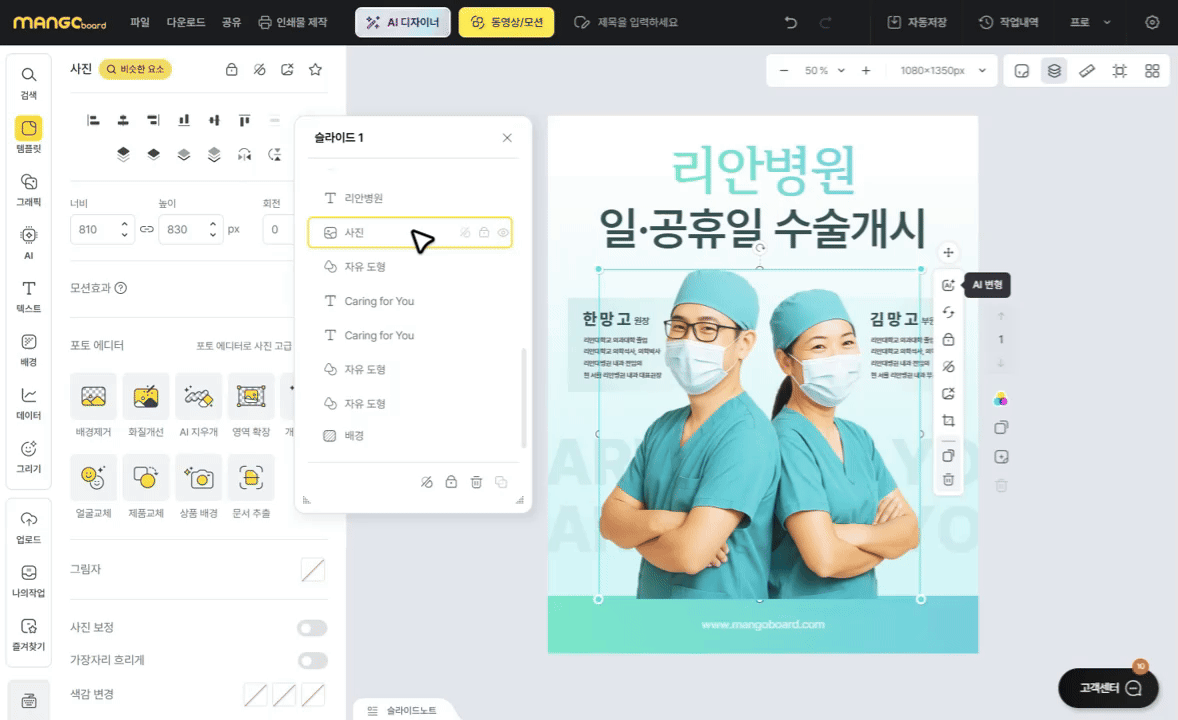Select the 화질개선 quality enhancement tool
Screen dimensions: 1178x720
click(146, 397)
